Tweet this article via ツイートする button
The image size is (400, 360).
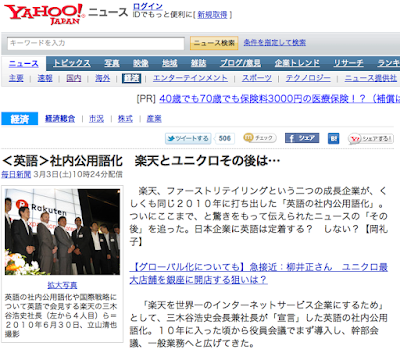point(188,138)
